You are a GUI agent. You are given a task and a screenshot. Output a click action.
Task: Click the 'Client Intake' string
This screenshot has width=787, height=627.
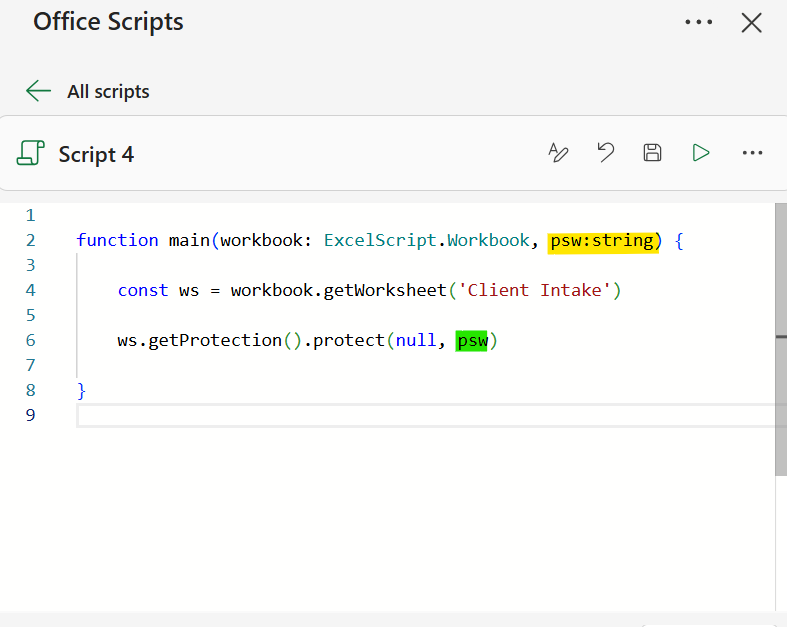pyautogui.click(x=534, y=290)
